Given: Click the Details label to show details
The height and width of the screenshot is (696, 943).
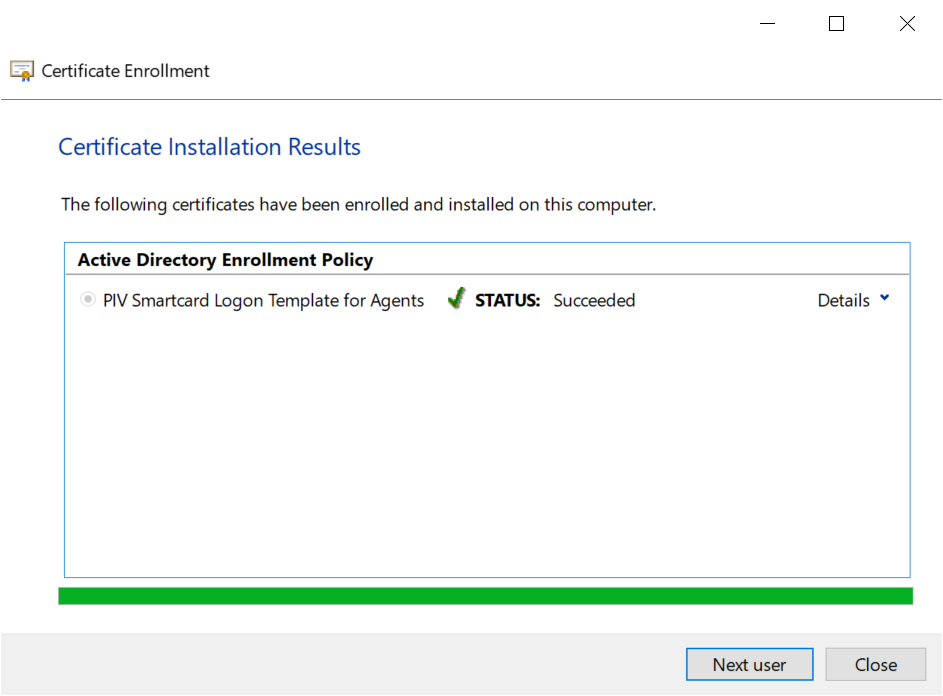Looking at the screenshot, I should [x=843, y=300].
